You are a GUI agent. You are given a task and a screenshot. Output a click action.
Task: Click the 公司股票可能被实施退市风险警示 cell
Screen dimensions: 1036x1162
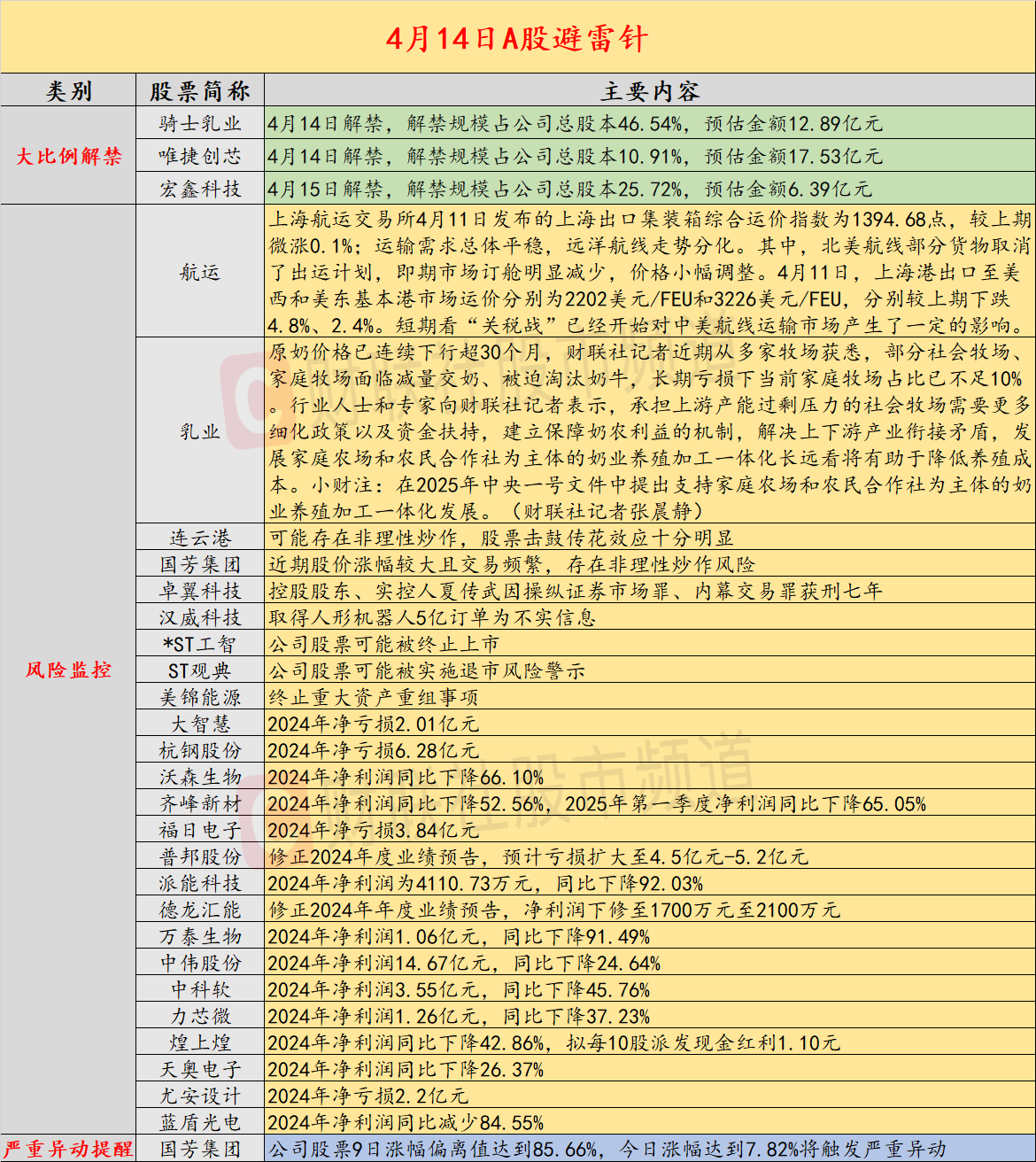(650, 670)
